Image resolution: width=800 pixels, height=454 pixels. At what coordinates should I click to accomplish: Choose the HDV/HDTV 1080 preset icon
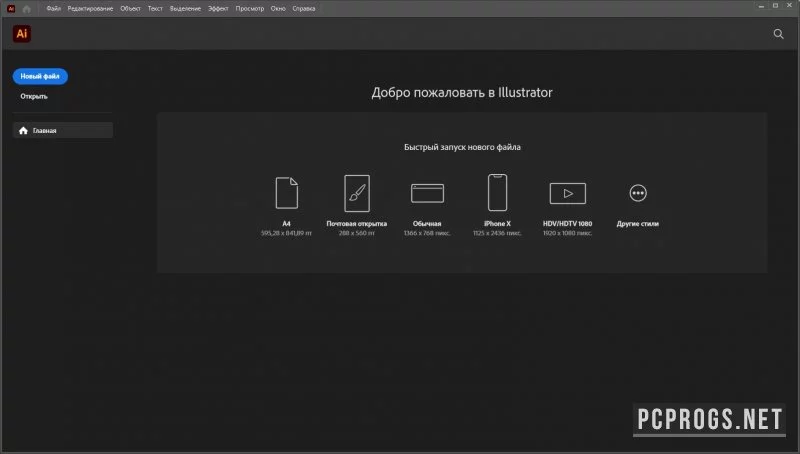[x=567, y=193]
